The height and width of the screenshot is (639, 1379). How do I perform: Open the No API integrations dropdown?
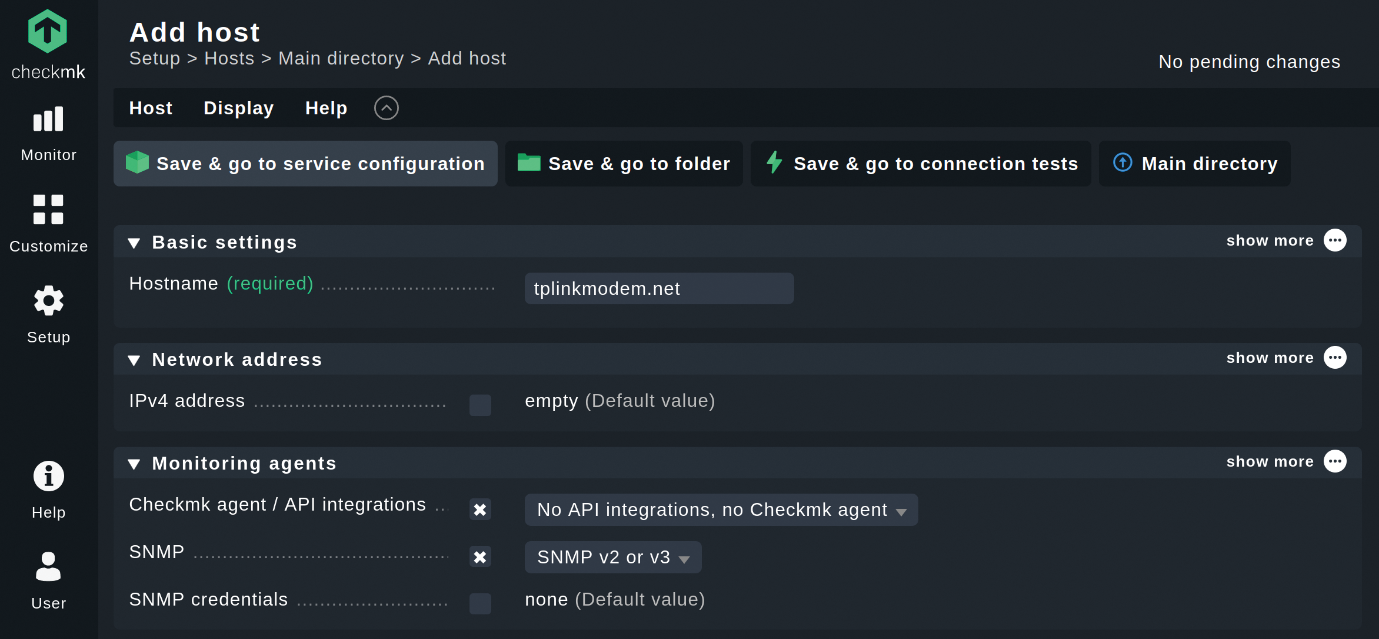(721, 510)
